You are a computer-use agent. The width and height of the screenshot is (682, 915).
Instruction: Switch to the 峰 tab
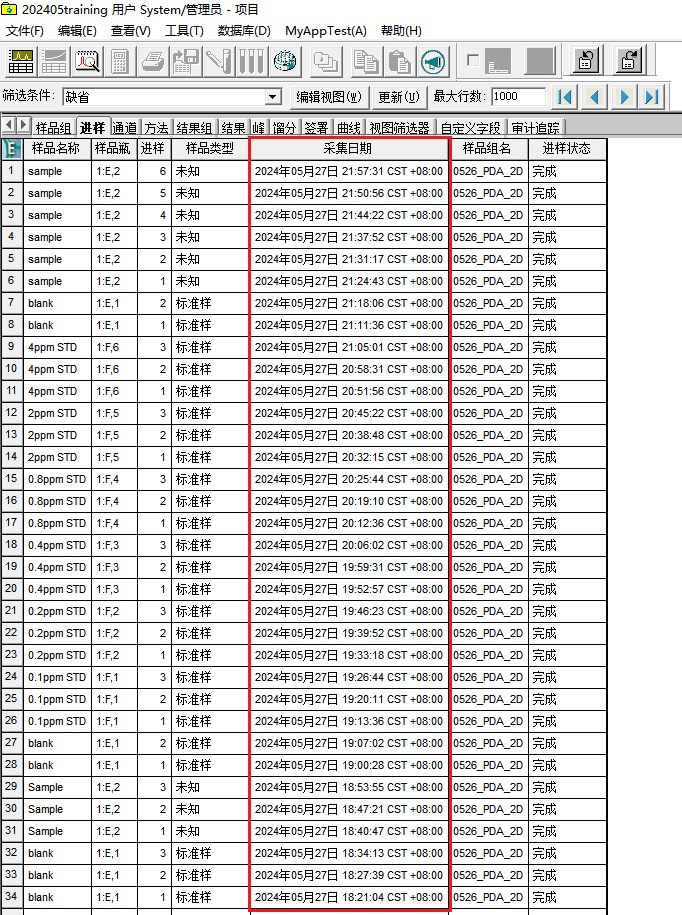(258, 128)
